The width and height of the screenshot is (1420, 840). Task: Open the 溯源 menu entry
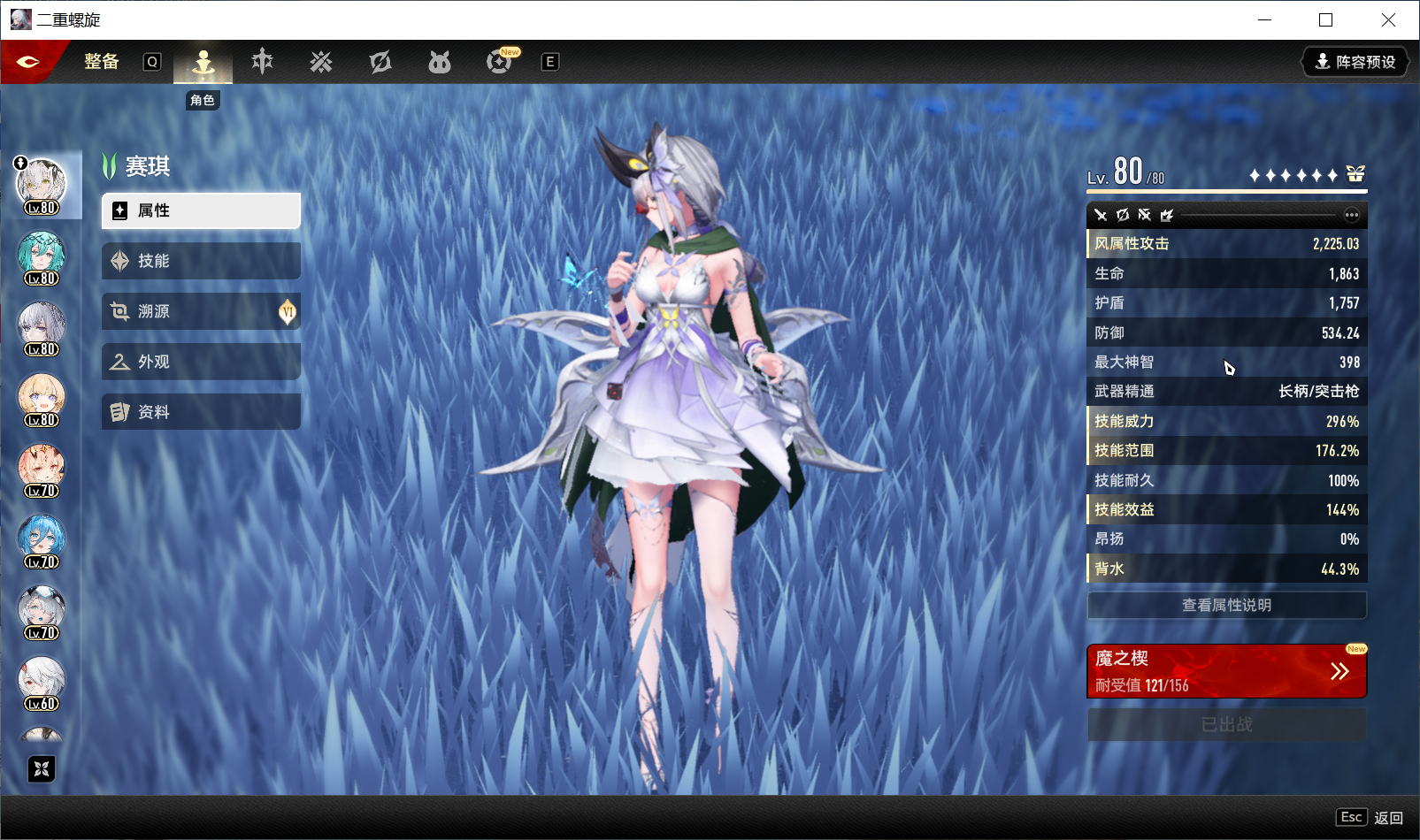[x=201, y=311]
